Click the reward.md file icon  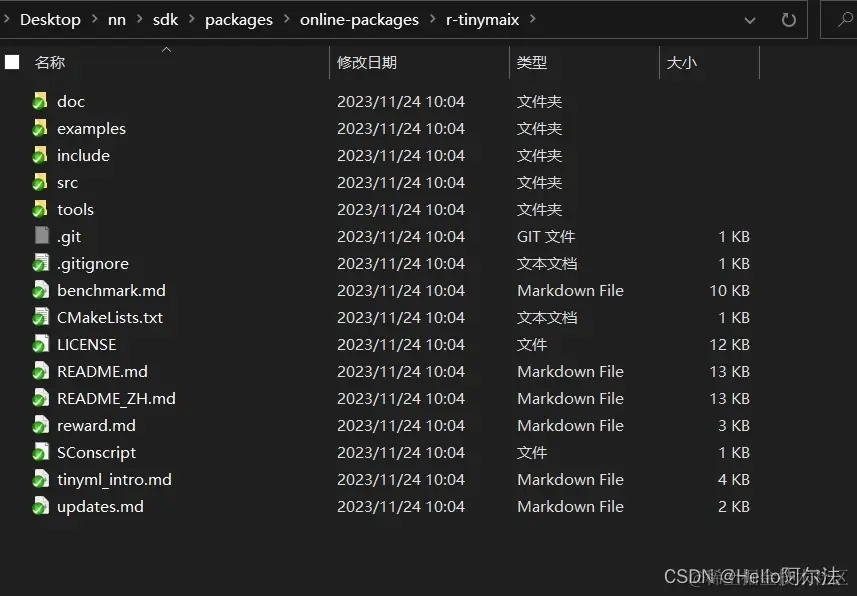pyautogui.click(x=40, y=425)
